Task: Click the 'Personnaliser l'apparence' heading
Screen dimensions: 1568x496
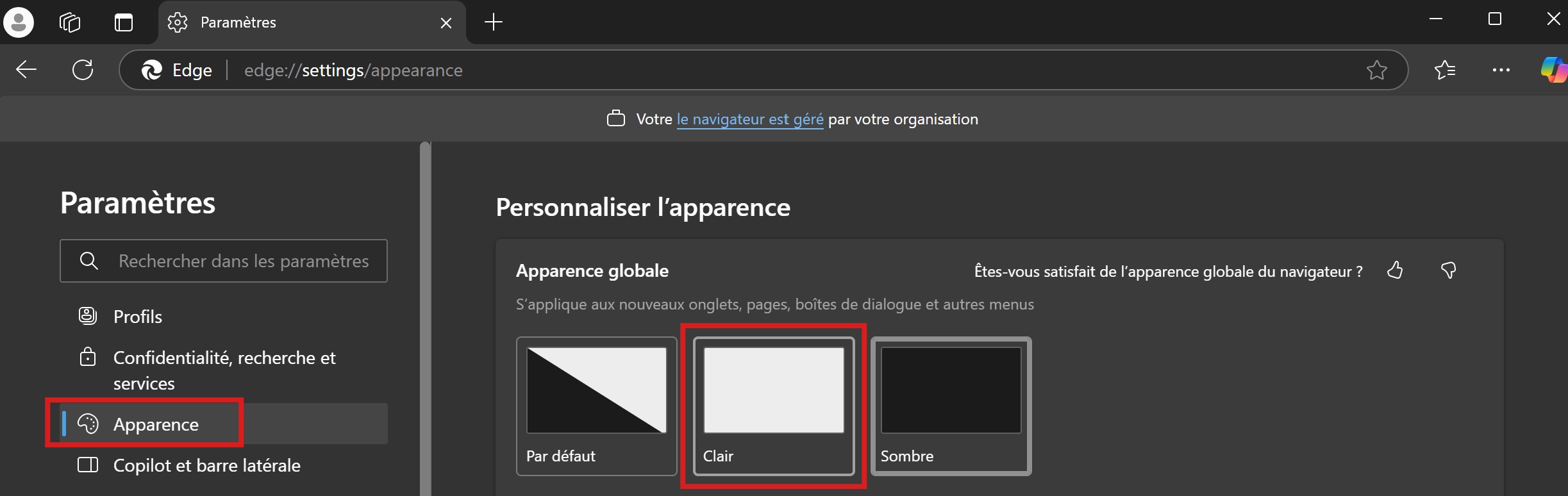Action: [x=643, y=208]
